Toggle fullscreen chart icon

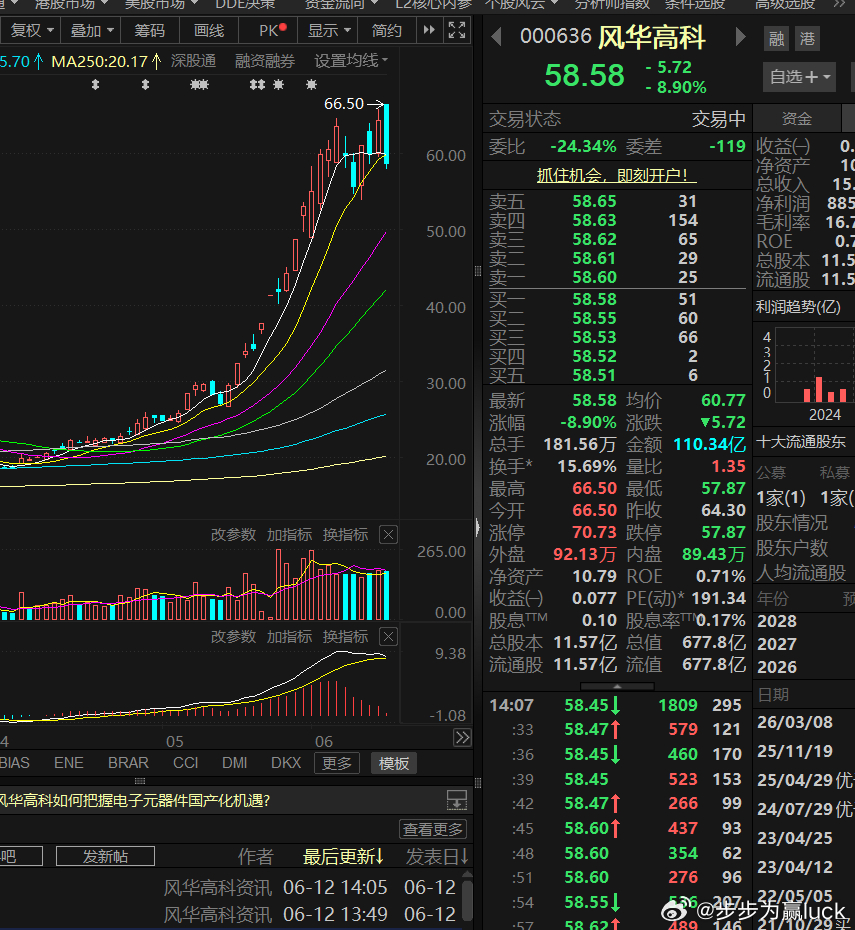tap(457, 30)
